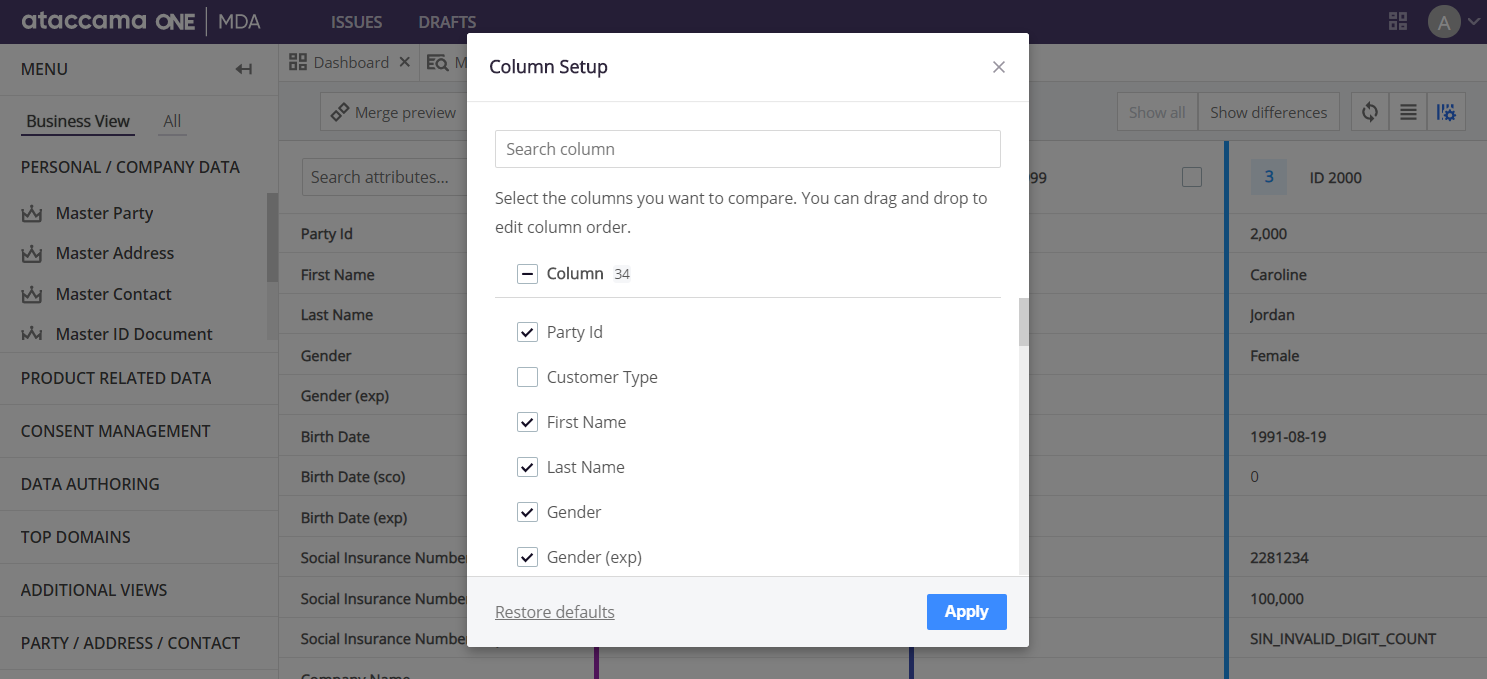
Task: Expand the CONSENT MANAGEMENT section
Action: pyautogui.click(x=116, y=431)
